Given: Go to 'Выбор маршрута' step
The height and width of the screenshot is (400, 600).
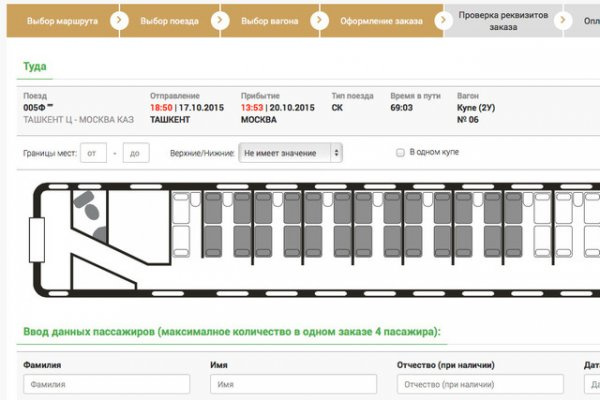Looking at the screenshot, I should click(62, 20).
